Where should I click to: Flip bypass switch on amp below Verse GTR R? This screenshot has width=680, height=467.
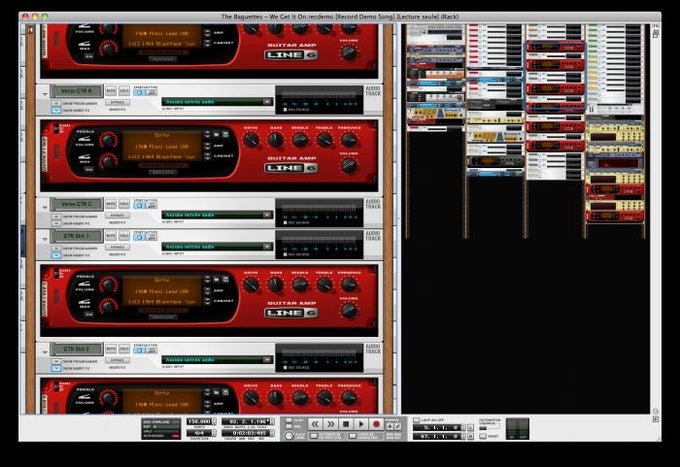(x=56, y=128)
